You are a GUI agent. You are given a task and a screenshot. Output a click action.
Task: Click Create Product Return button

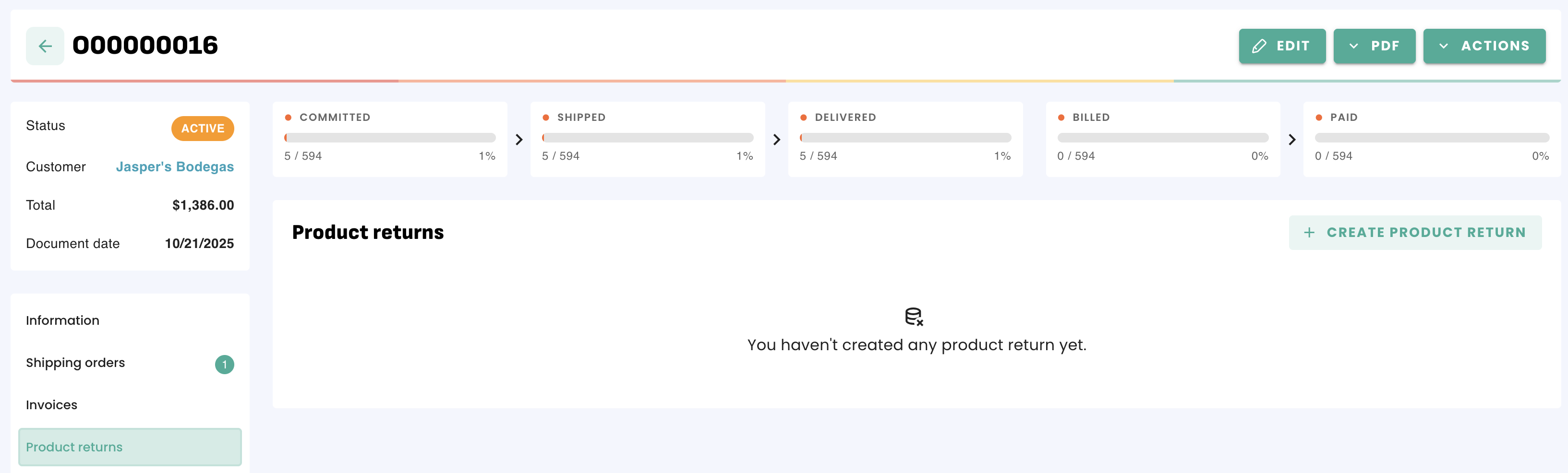(1414, 233)
